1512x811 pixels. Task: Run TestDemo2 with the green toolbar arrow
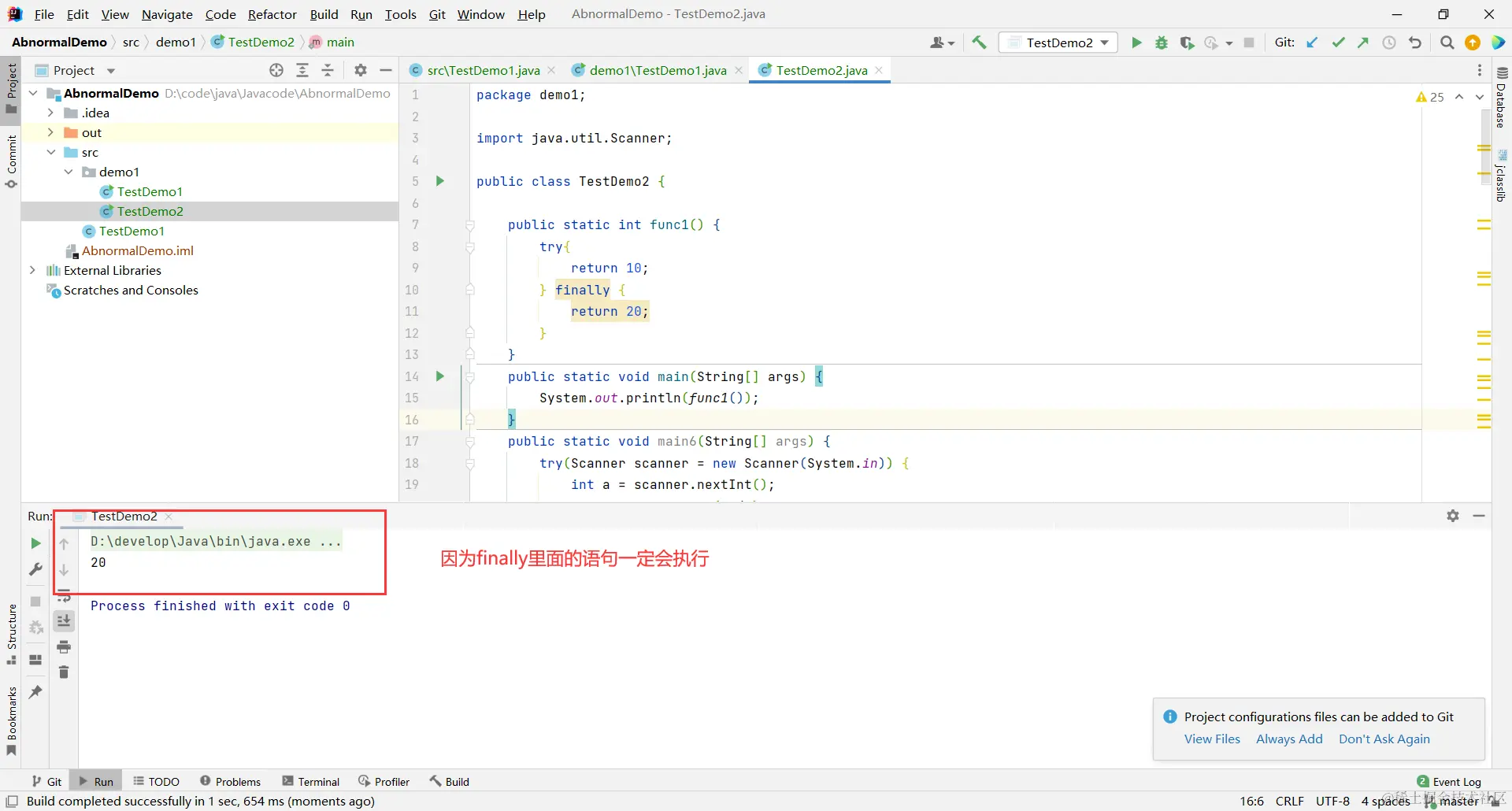click(x=1136, y=43)
